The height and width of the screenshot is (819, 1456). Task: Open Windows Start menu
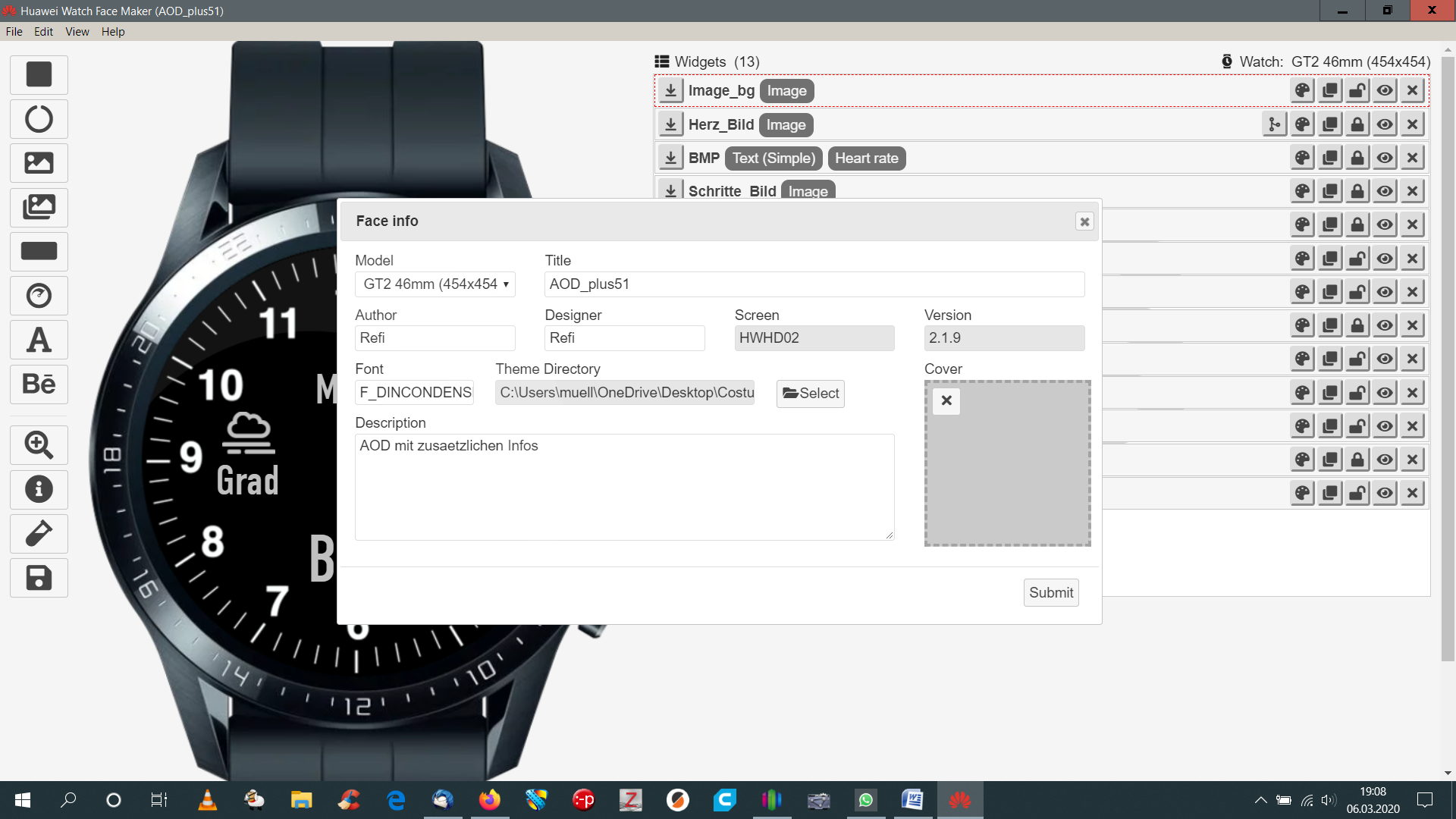pos(23,800)
